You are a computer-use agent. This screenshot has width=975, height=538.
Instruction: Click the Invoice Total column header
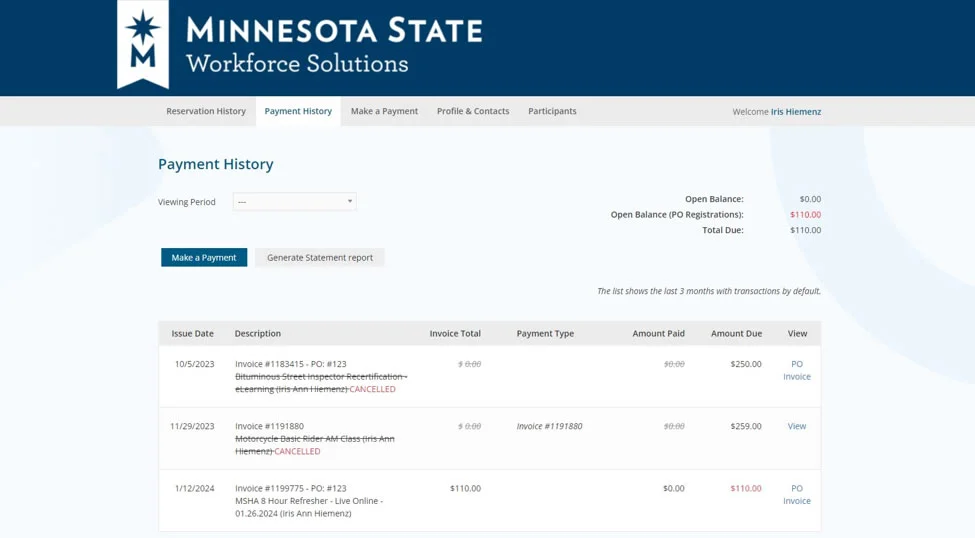pos(455,333)
